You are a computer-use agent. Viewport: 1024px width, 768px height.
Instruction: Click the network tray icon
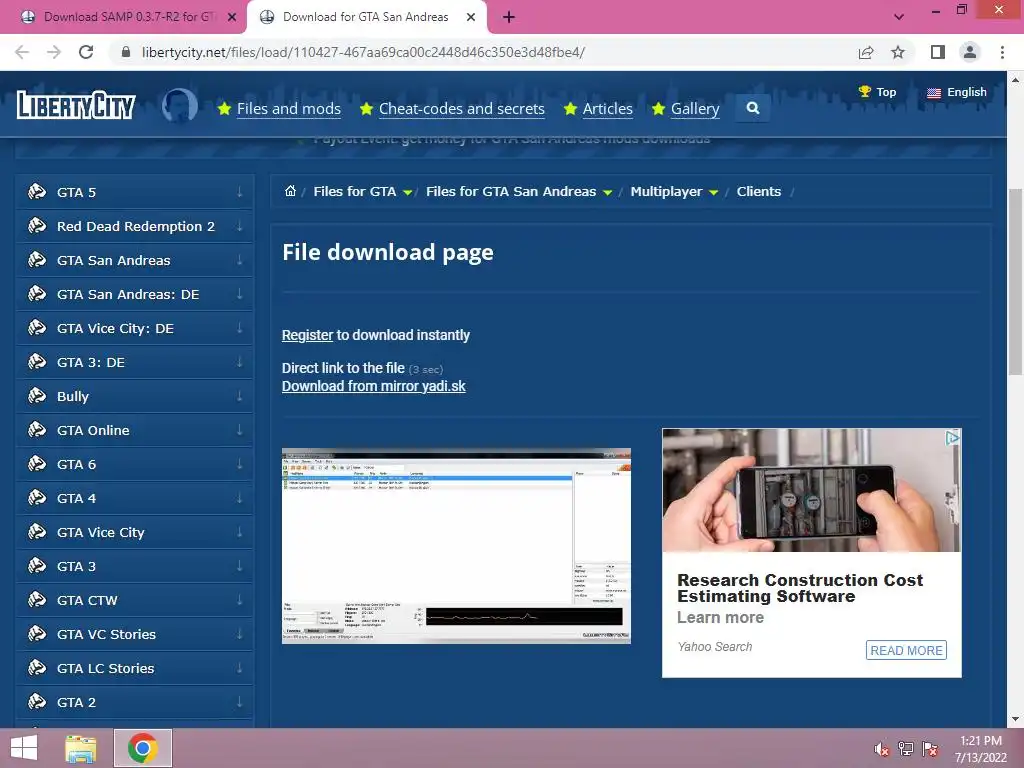906,749
